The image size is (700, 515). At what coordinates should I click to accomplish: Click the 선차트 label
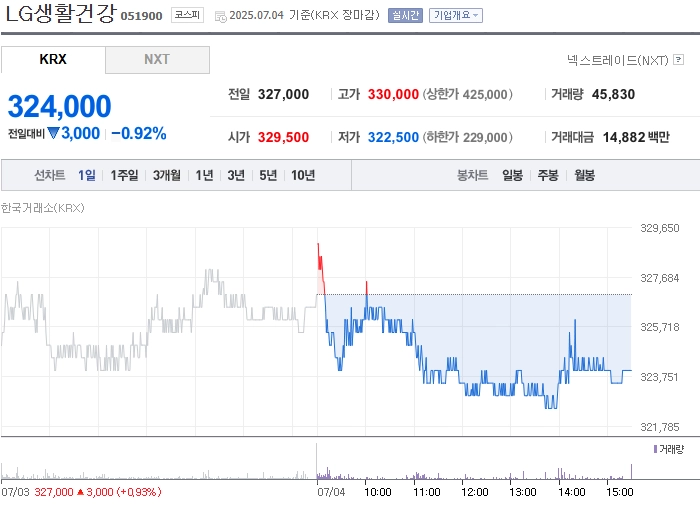50,175
